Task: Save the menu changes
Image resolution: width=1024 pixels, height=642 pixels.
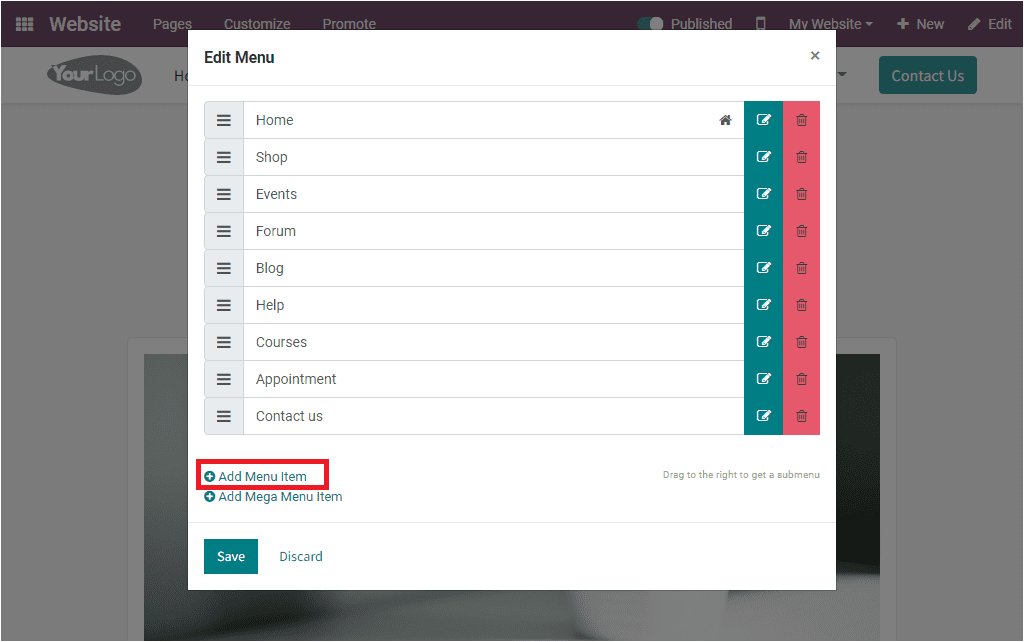Action: pyautogui.click(x=231, y=556)
